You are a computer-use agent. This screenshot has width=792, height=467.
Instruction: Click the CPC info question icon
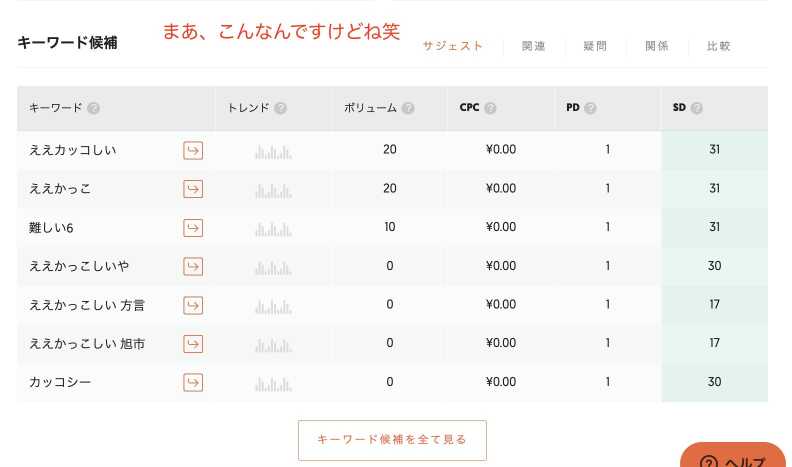pos(490,108)
